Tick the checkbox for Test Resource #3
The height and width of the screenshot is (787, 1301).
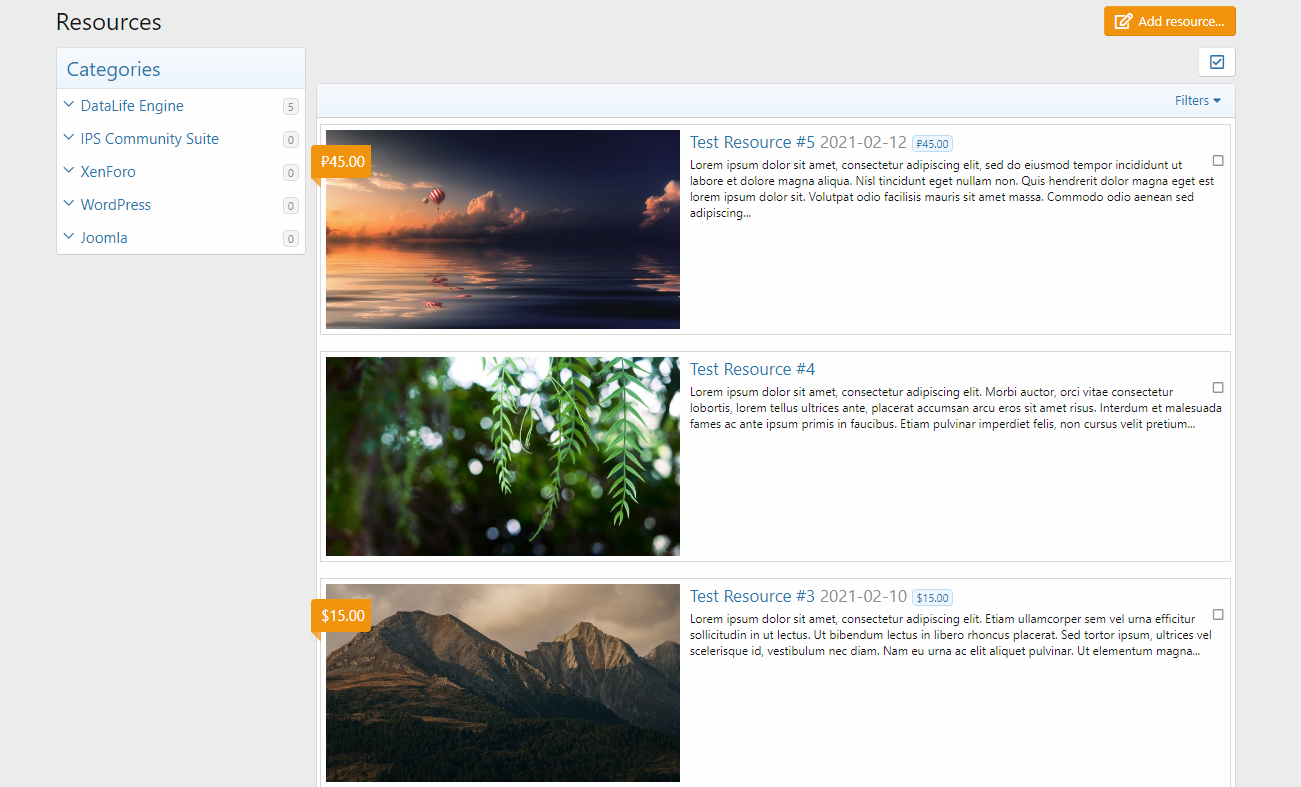pos(1218,614)
